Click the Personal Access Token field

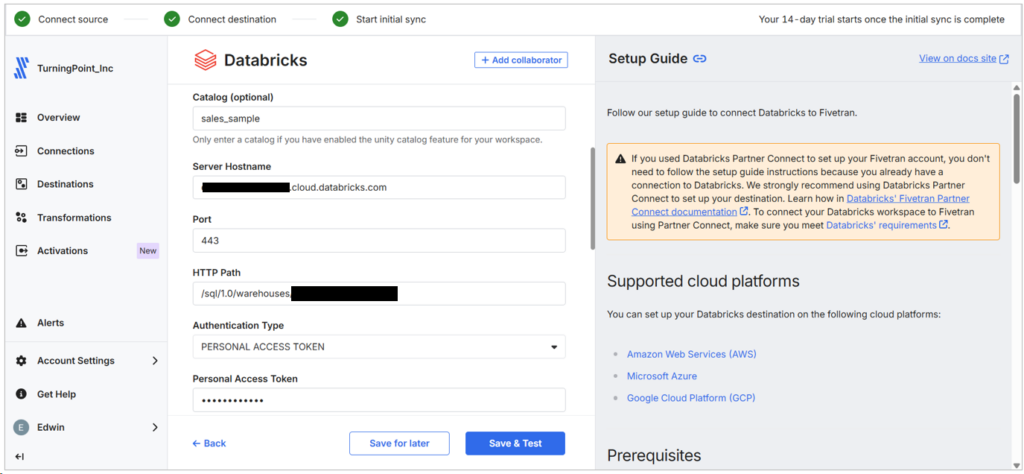point(379,400)
